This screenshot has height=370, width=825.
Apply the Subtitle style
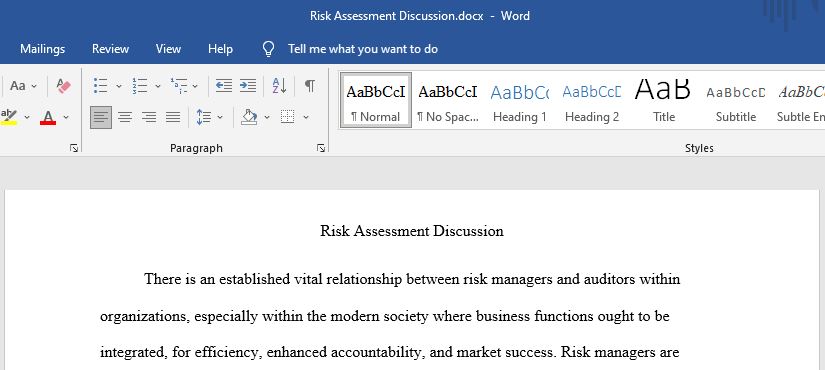point(736,101)
